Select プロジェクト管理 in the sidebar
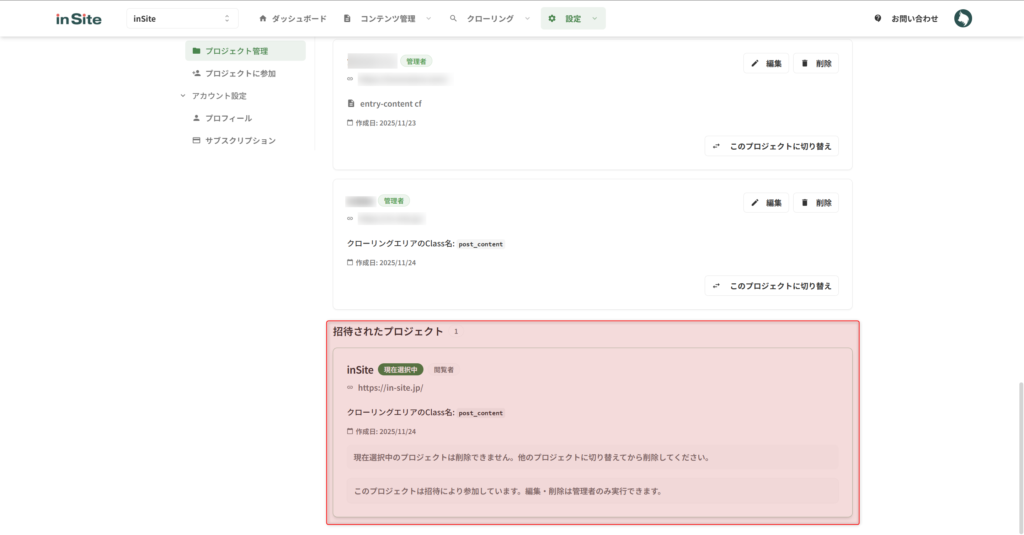This screenshot has width=1024, height=535. pyautogui.click(x=245, y=50)
